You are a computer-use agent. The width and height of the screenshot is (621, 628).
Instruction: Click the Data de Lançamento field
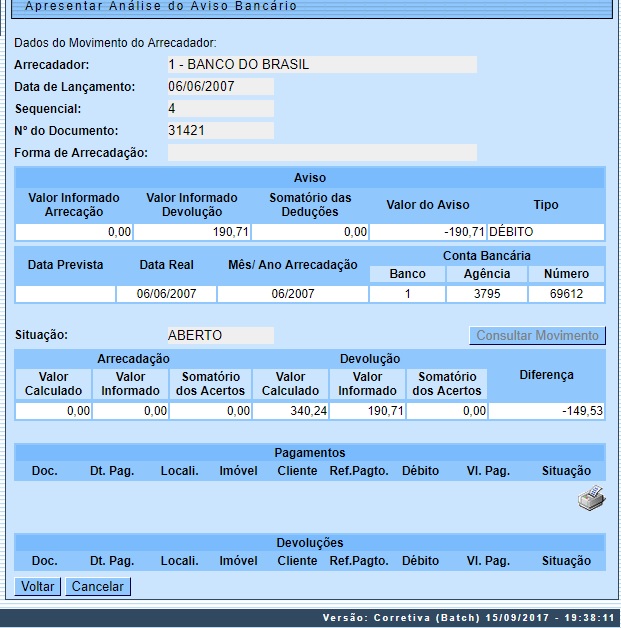pyautogui.click(x=220, y=87)
